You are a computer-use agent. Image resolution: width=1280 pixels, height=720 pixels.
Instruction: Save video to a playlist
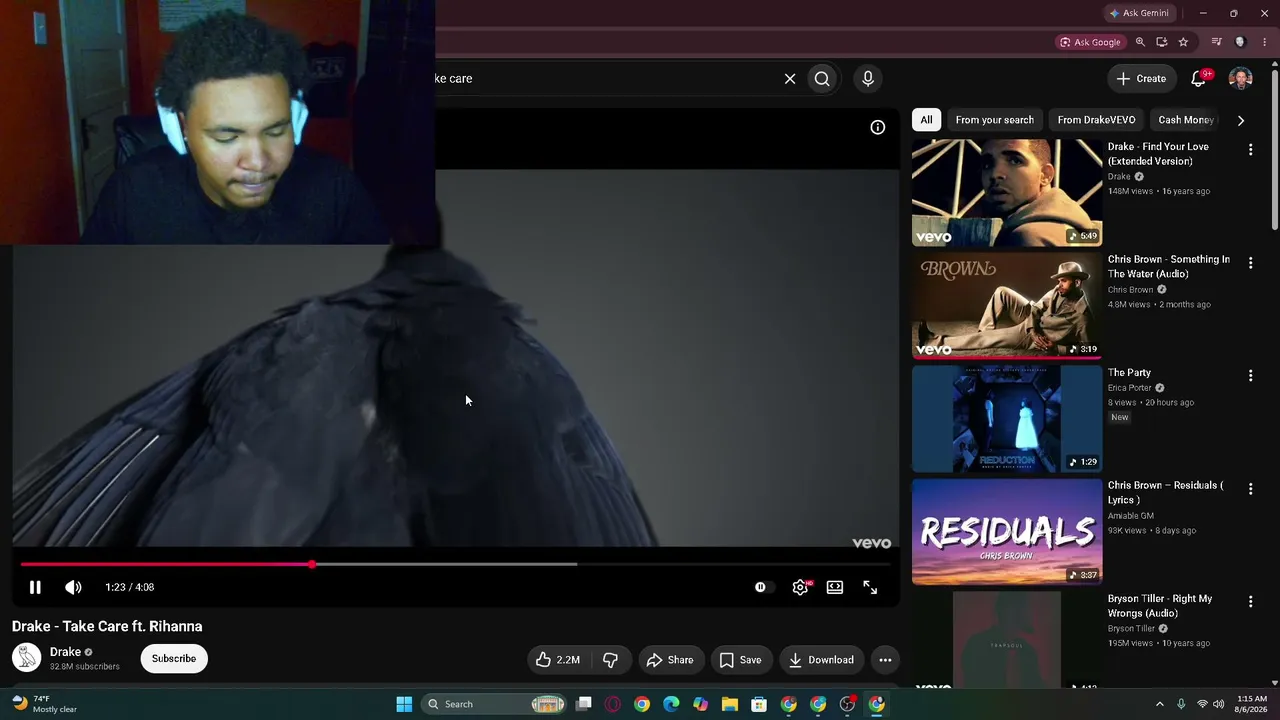[741, 660]
